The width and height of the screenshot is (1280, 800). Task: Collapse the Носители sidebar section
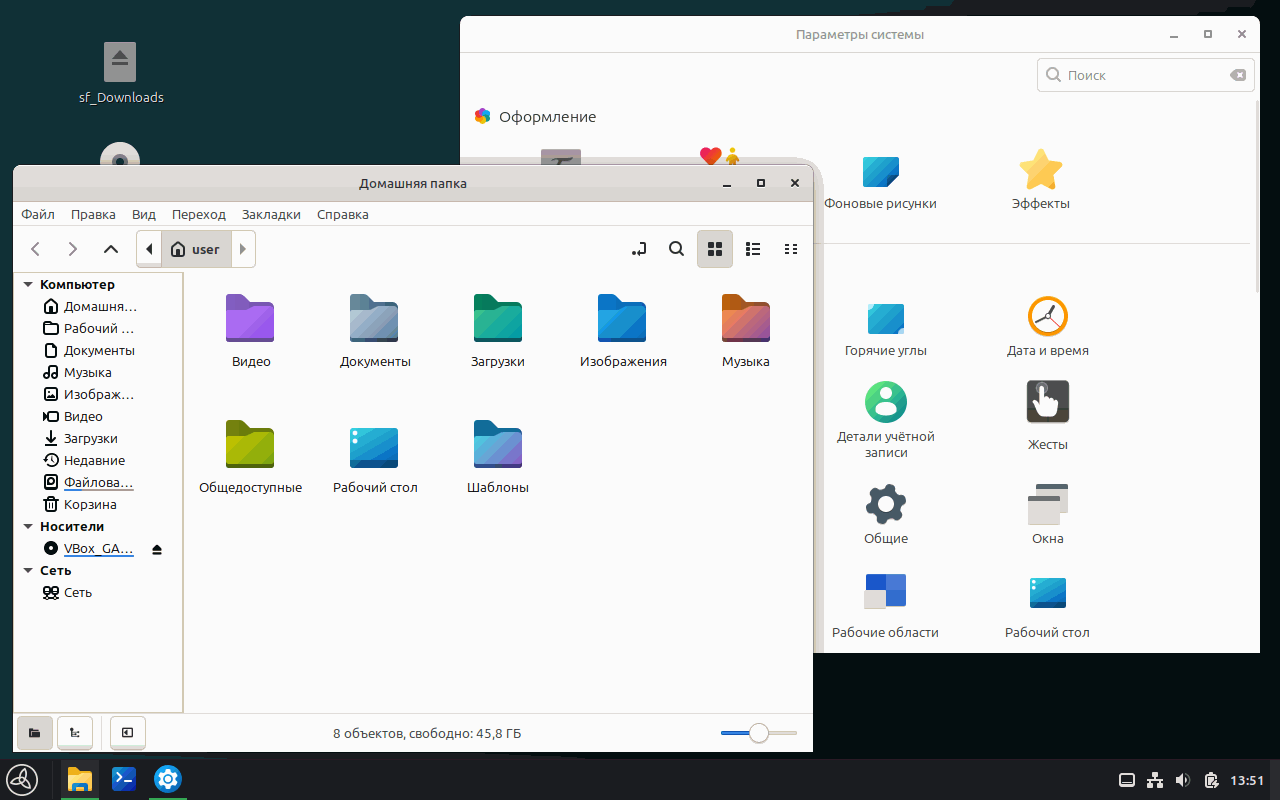click(28, 527)
